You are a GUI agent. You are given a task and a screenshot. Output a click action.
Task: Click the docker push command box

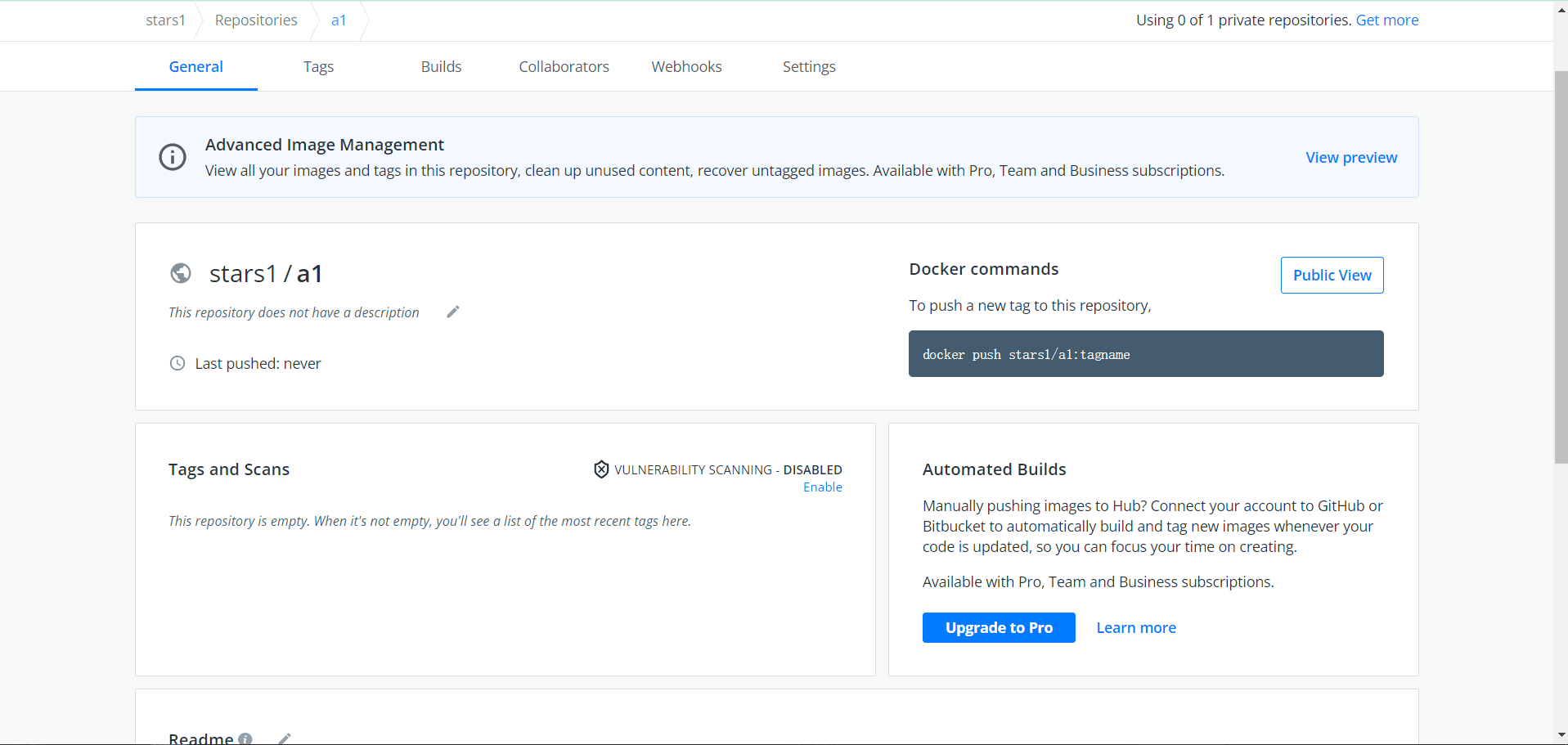[1145, 354]
